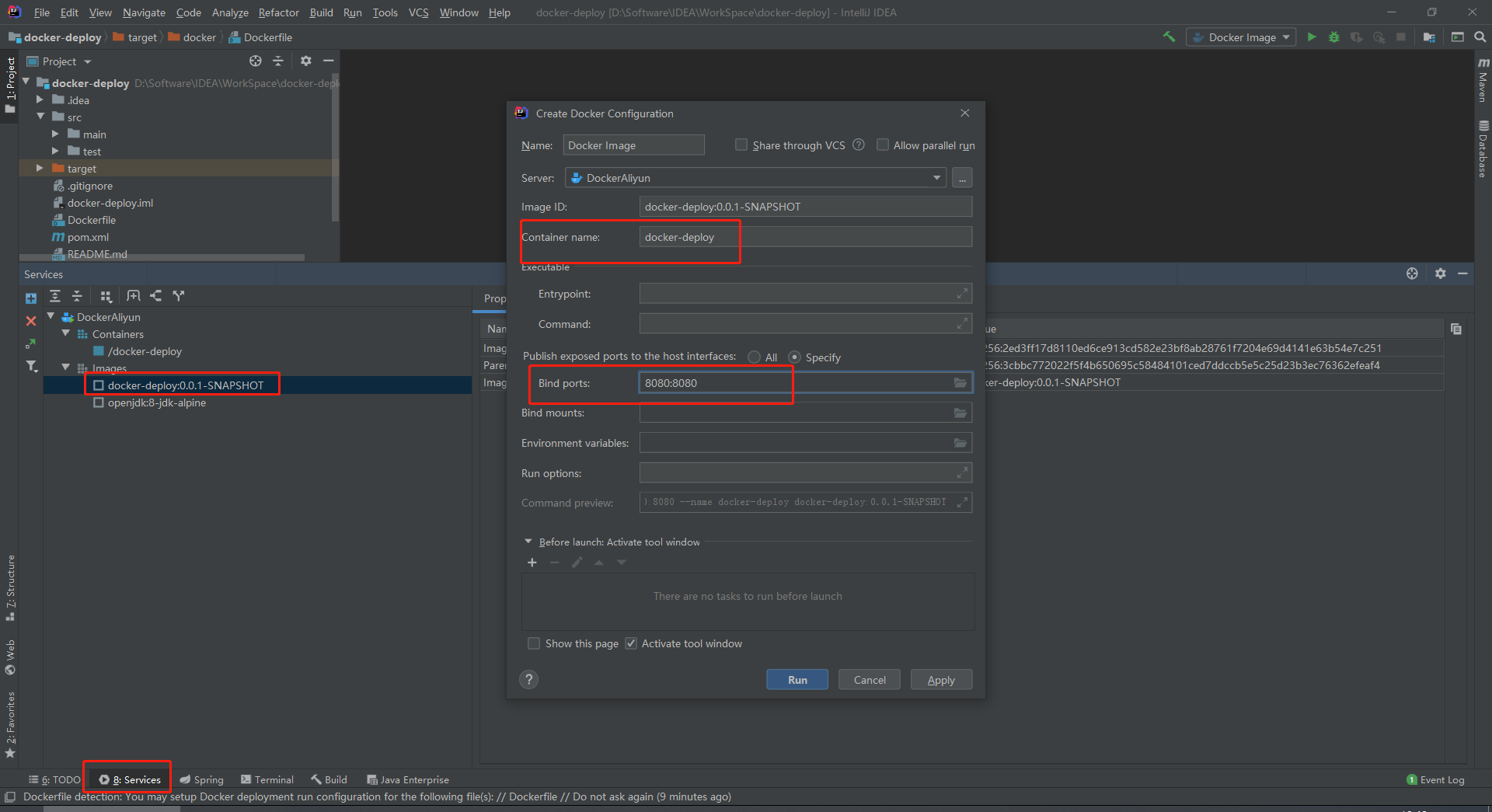
Task: Browse Environment variables folder icon
Action: point(960,443)
